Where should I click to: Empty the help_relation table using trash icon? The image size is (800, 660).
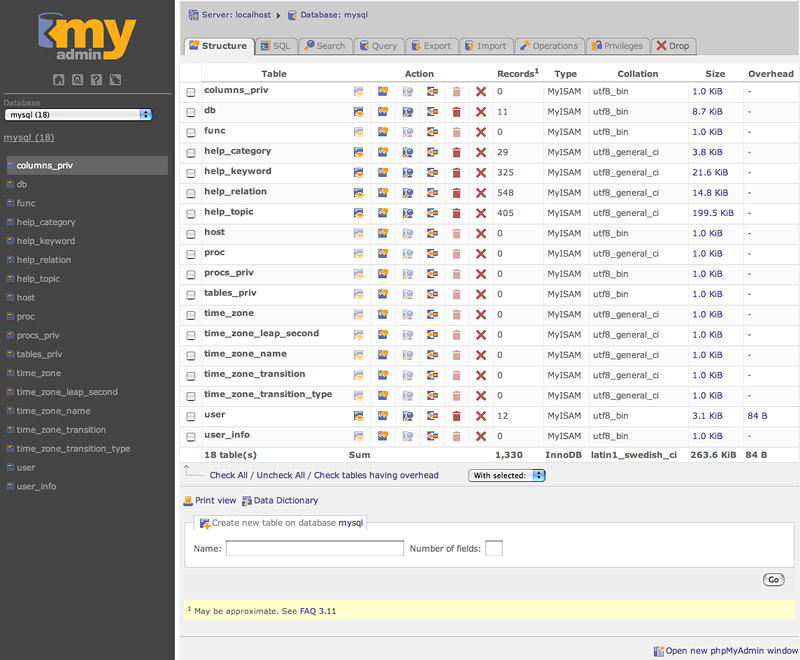(457, 193)
